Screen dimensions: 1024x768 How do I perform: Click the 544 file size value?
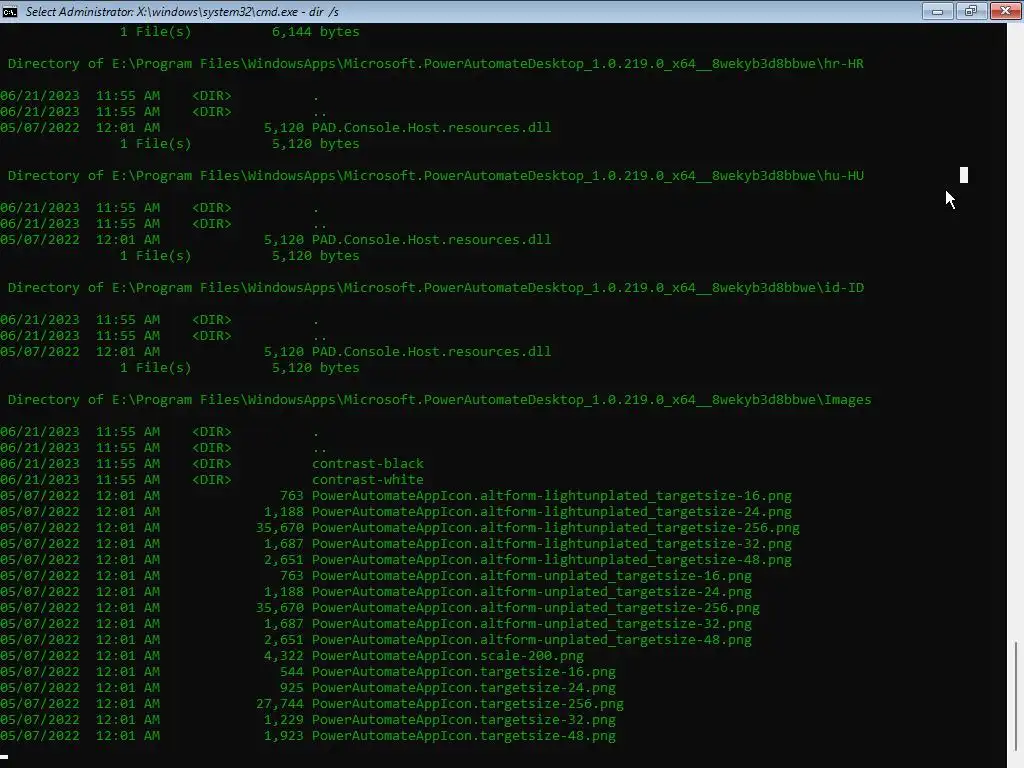[x=291, y=671]
